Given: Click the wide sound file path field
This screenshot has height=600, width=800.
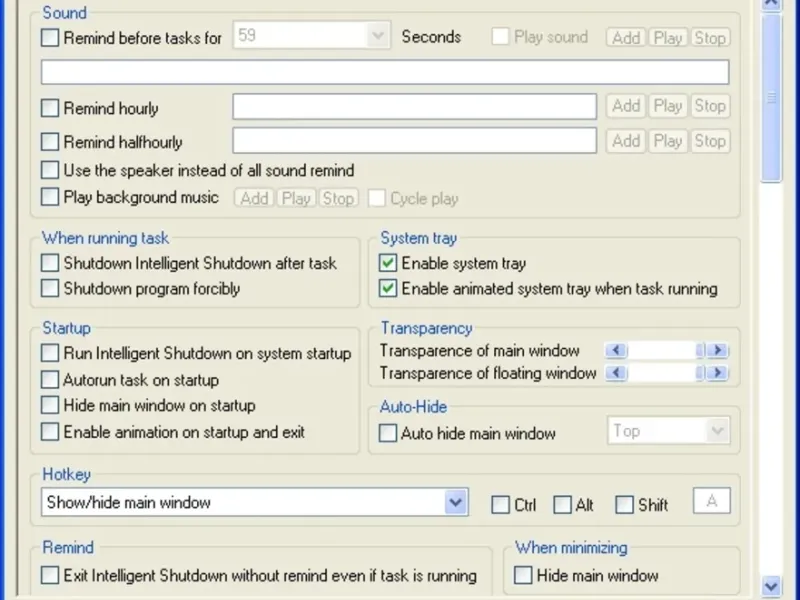Looking at the screenshot, I should coord(385,72).
